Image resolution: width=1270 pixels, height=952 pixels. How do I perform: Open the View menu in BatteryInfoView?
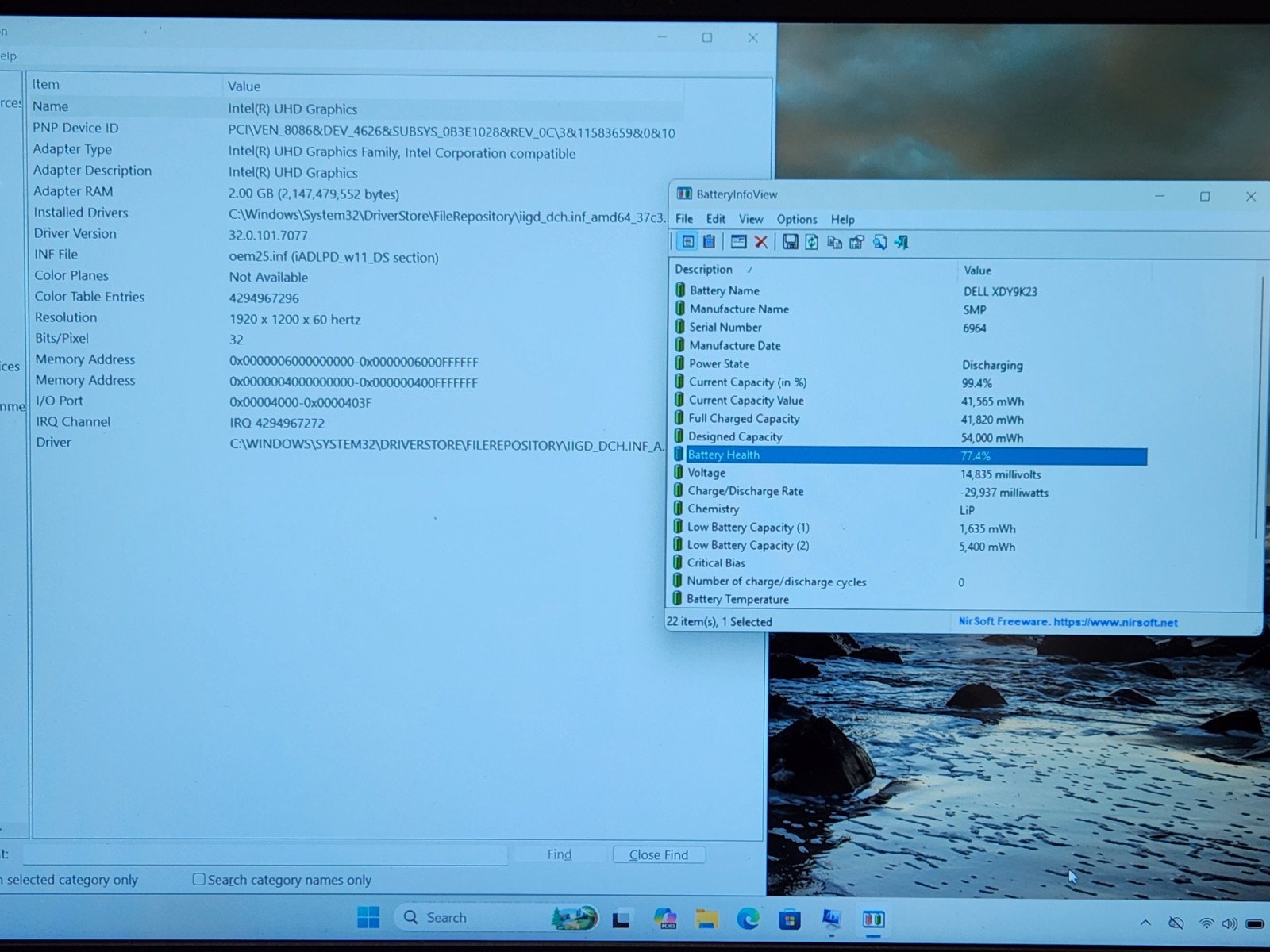point(751,219)
